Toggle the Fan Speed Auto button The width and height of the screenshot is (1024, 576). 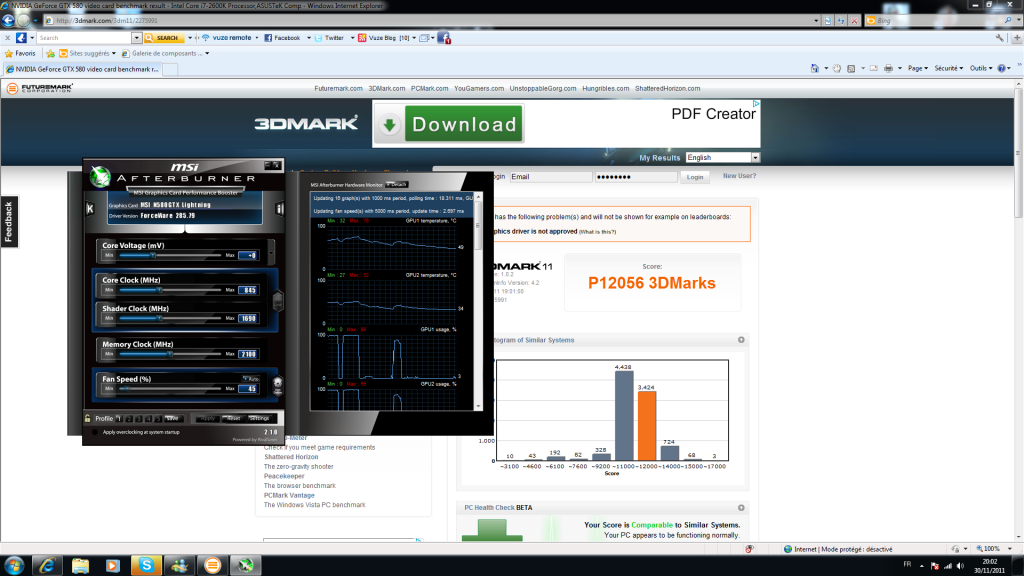tap(251, 379)
